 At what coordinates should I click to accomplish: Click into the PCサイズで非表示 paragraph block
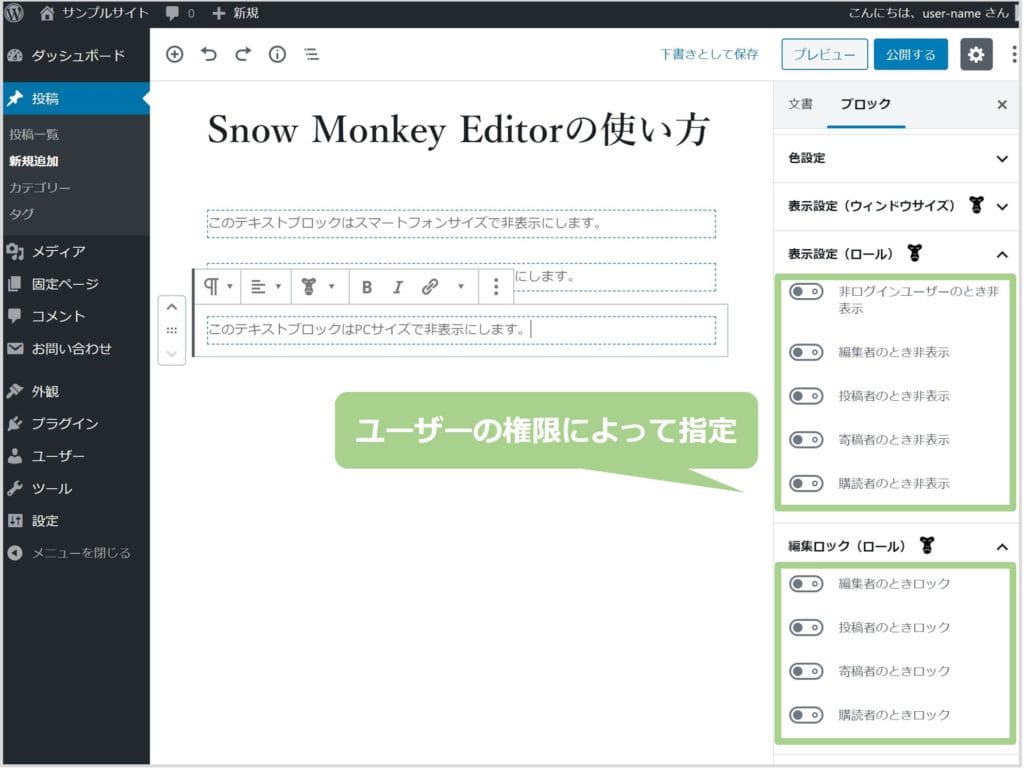point(461,330)
